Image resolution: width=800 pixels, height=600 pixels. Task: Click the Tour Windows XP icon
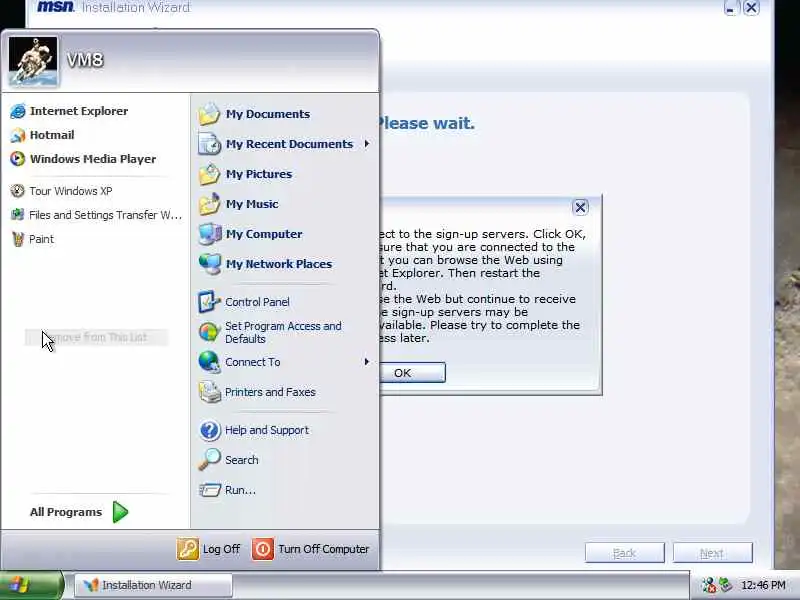17,191
